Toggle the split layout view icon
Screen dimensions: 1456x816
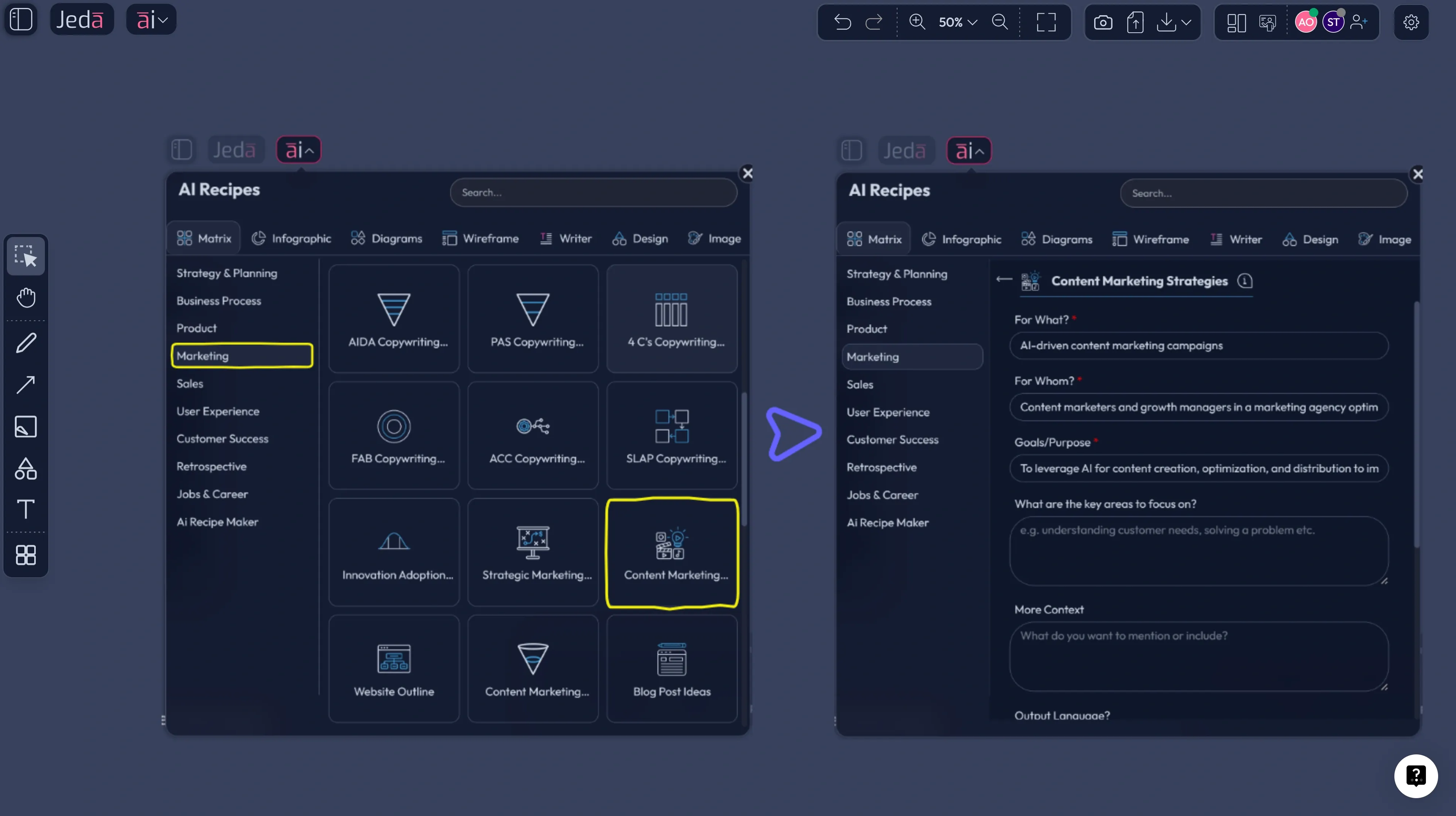pos(1236,22)
